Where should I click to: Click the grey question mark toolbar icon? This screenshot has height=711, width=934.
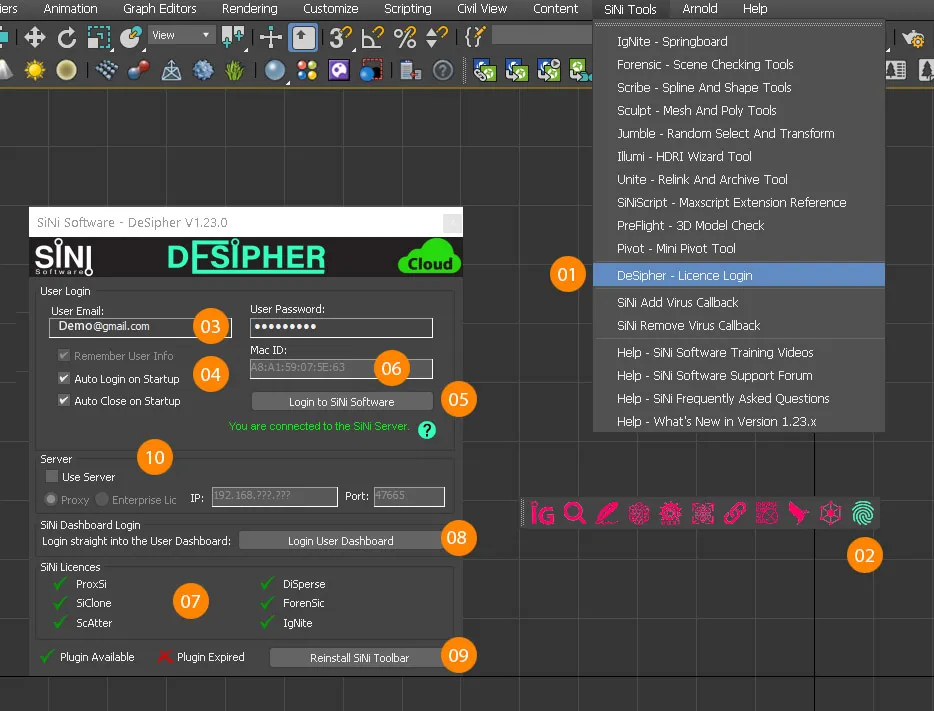(x=443, y=70)
